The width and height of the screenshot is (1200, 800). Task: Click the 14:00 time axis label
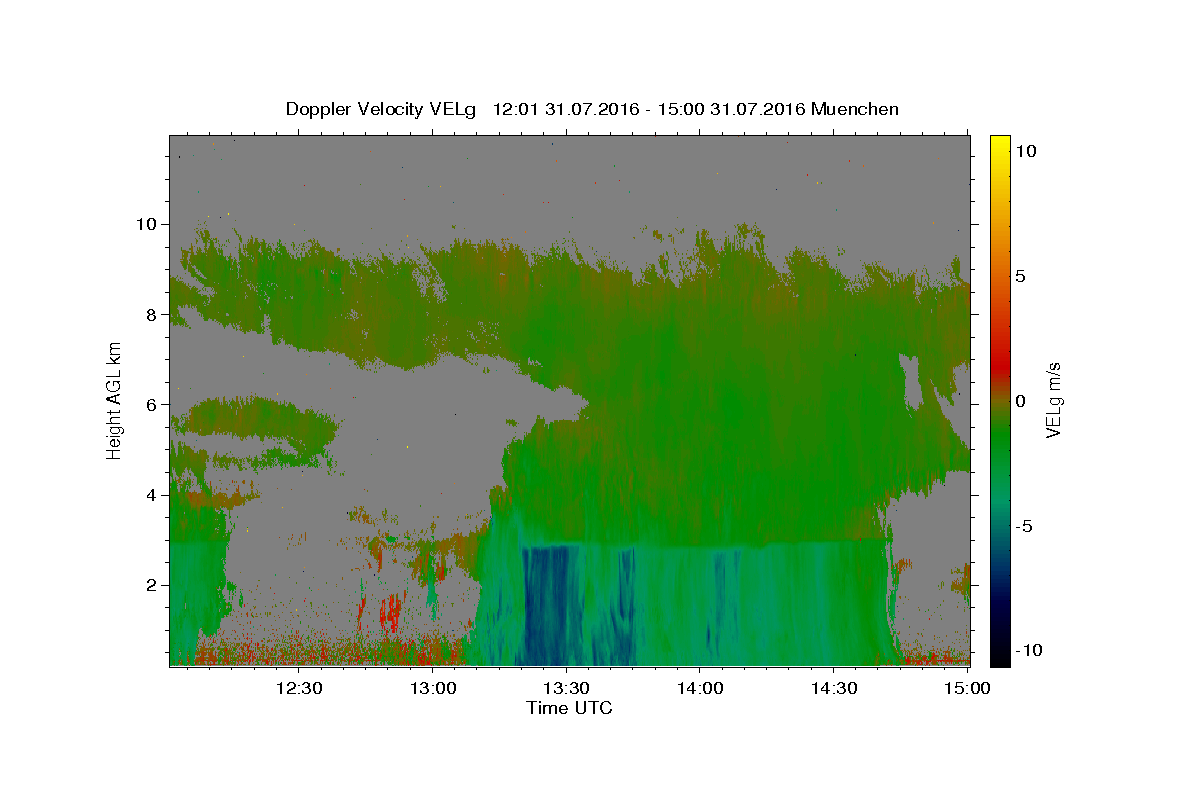(700, 688)
